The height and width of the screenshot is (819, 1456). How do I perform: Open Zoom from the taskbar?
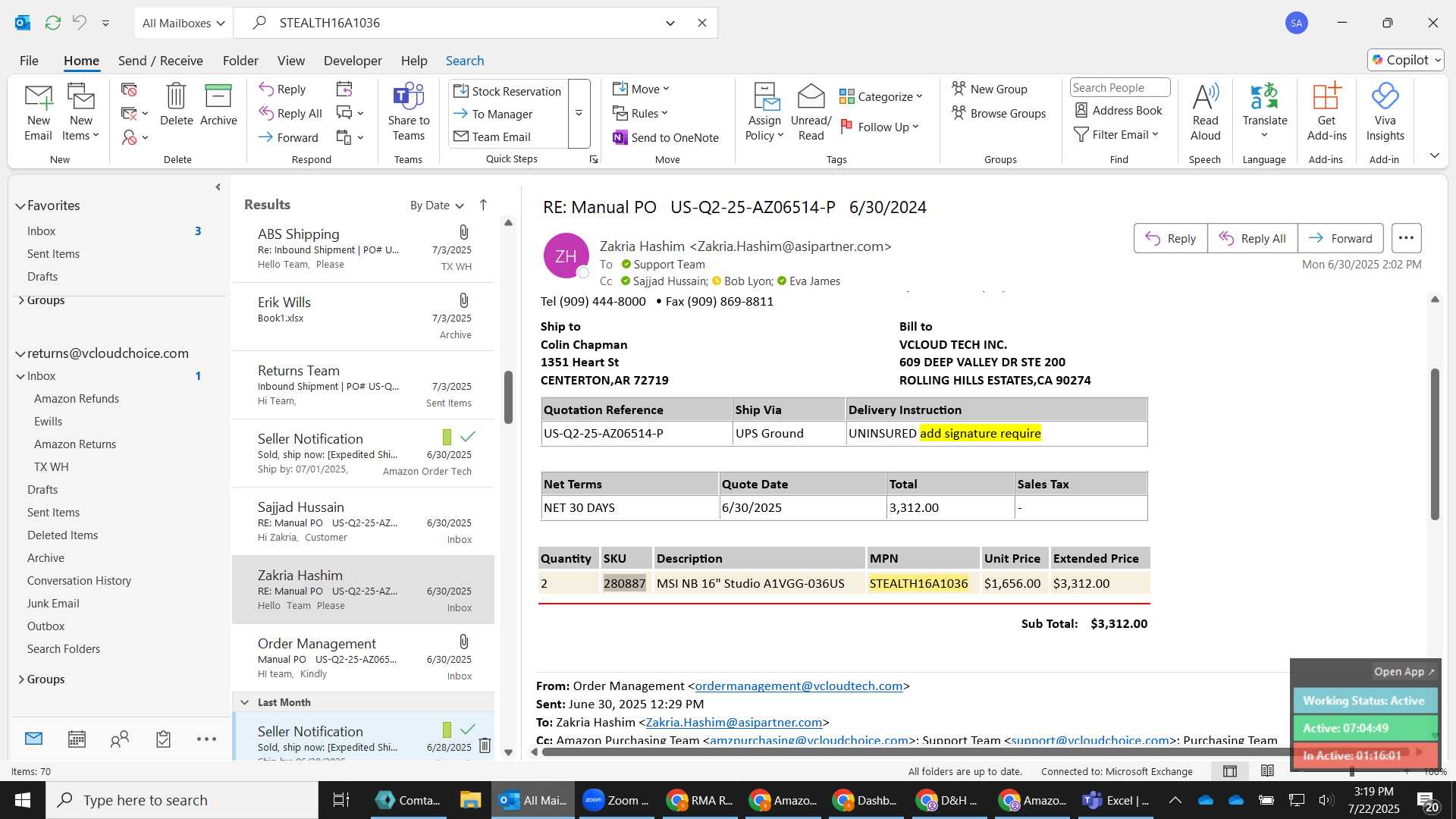[616, 800]
